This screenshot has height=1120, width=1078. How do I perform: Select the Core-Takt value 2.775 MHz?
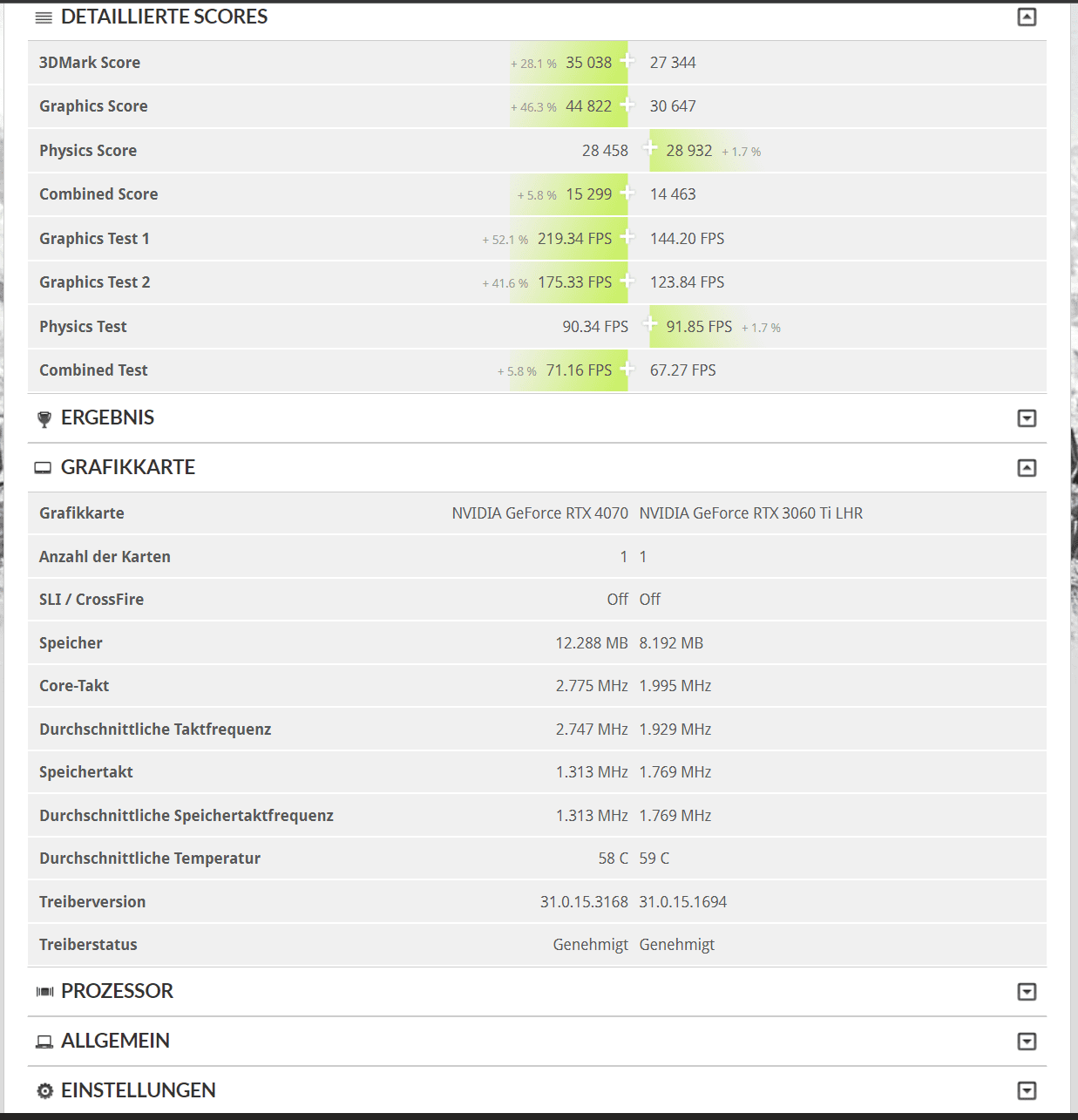pyautogui.click(x=592, y=686)
